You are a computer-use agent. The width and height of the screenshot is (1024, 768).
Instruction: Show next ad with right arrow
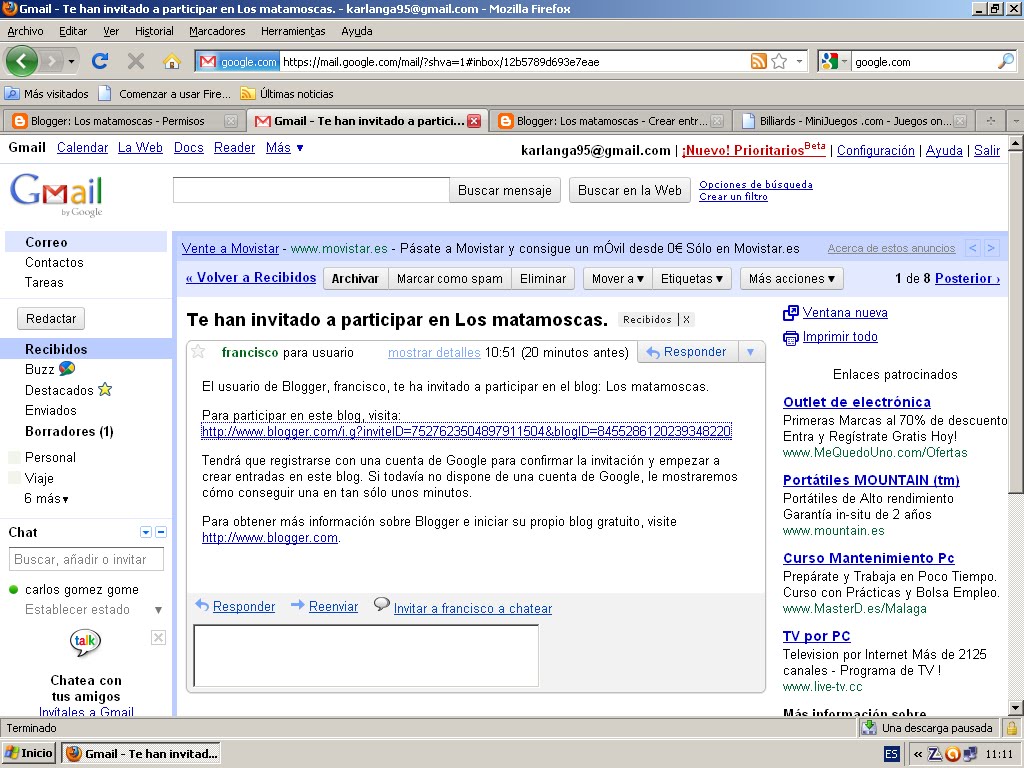coord(991,248)
